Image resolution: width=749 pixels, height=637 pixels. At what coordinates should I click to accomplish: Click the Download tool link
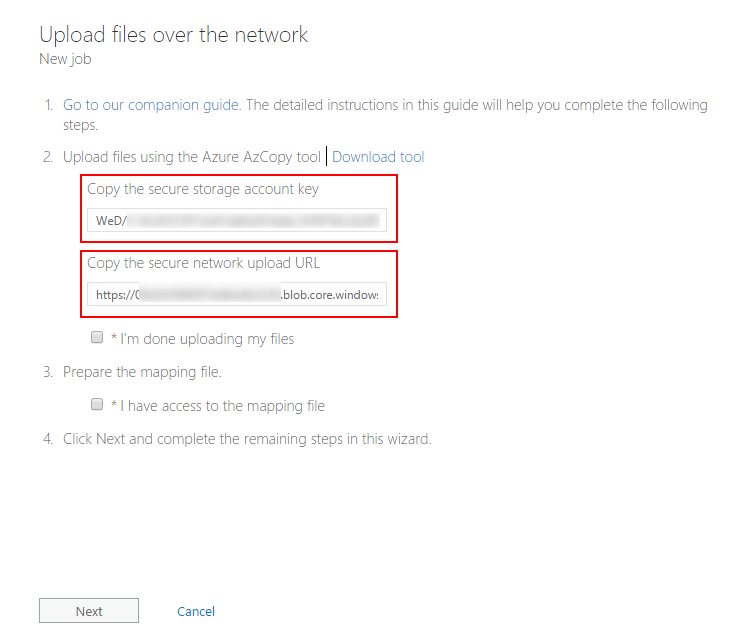378,157
